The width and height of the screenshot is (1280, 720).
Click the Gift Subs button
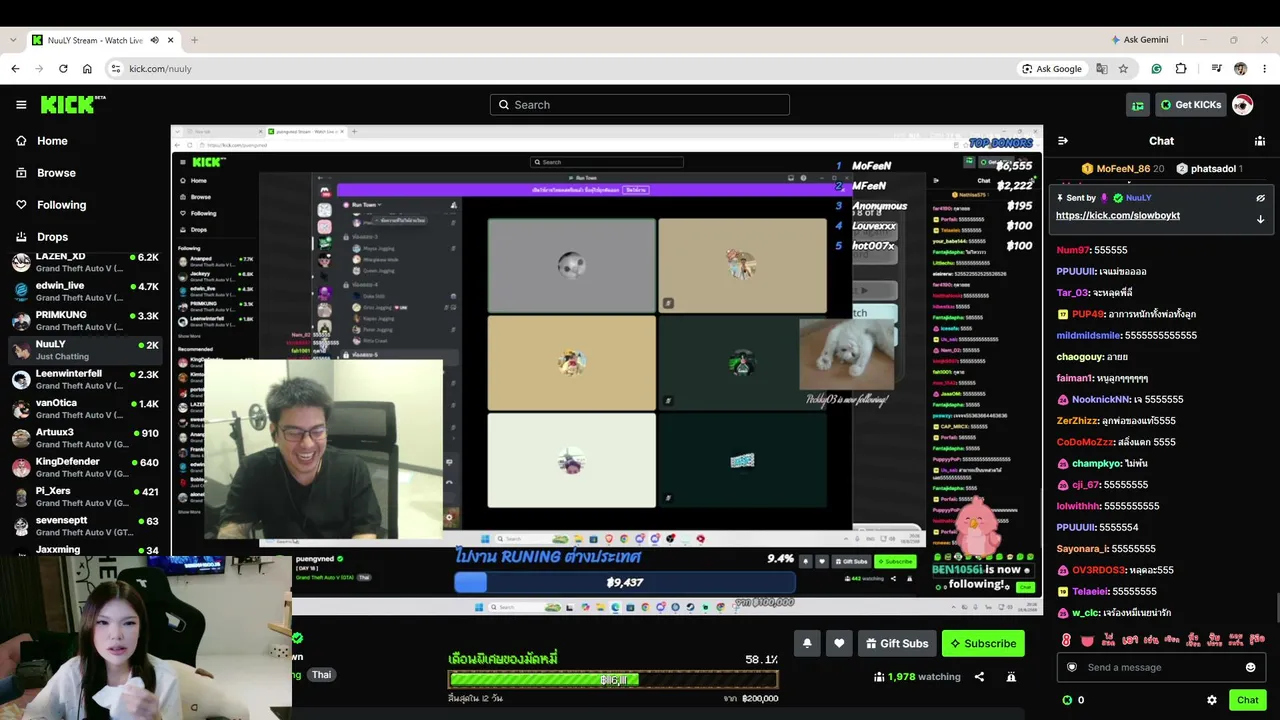pos(897,643)
